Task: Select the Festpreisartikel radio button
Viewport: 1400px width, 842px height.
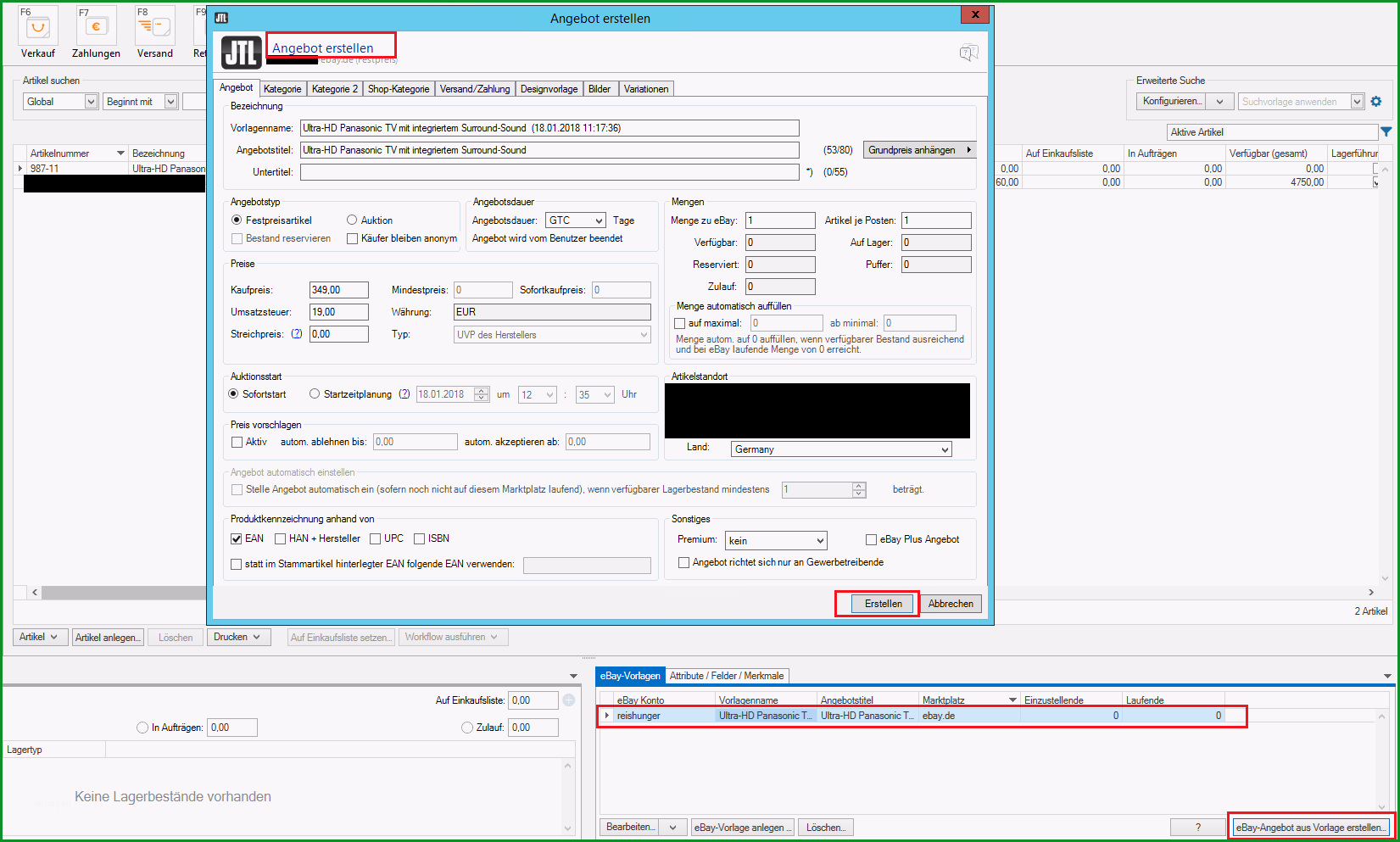Action: 237,220
